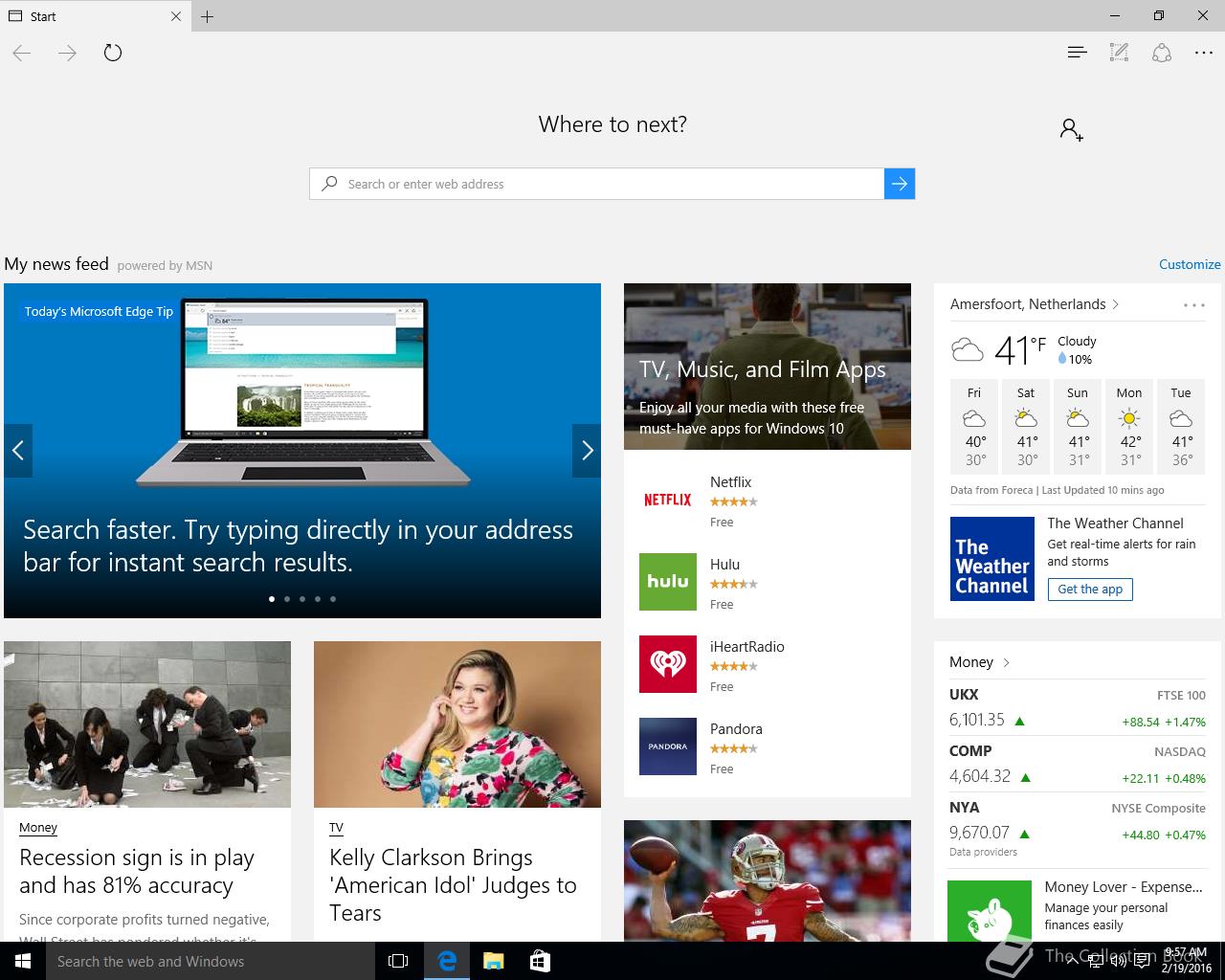Select the first carousel dot
1225x980 pixels.
[x=272, y=599]
